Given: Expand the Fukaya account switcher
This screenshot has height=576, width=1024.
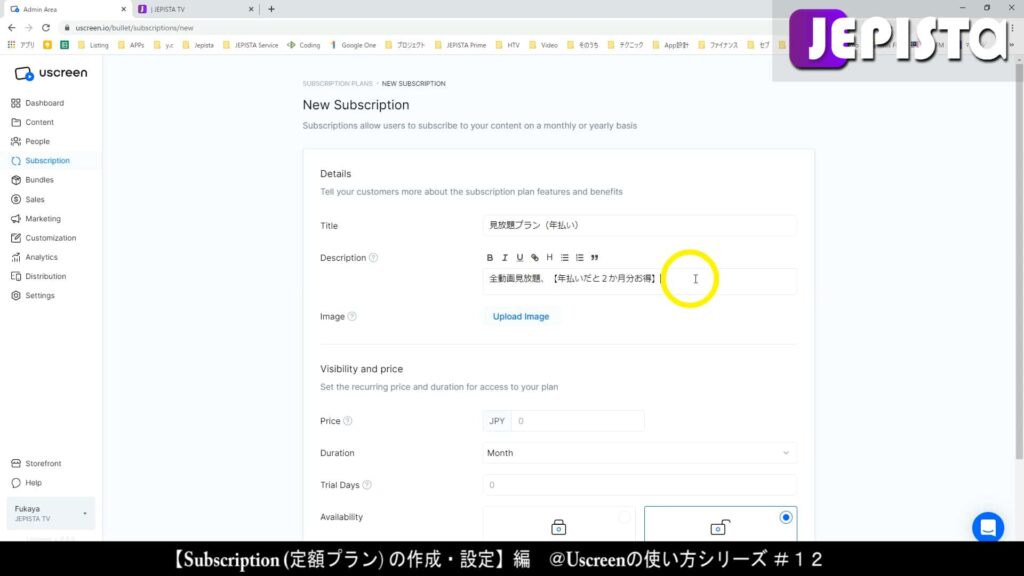Looking at the screenshot, I should click(x=50, y=513).
